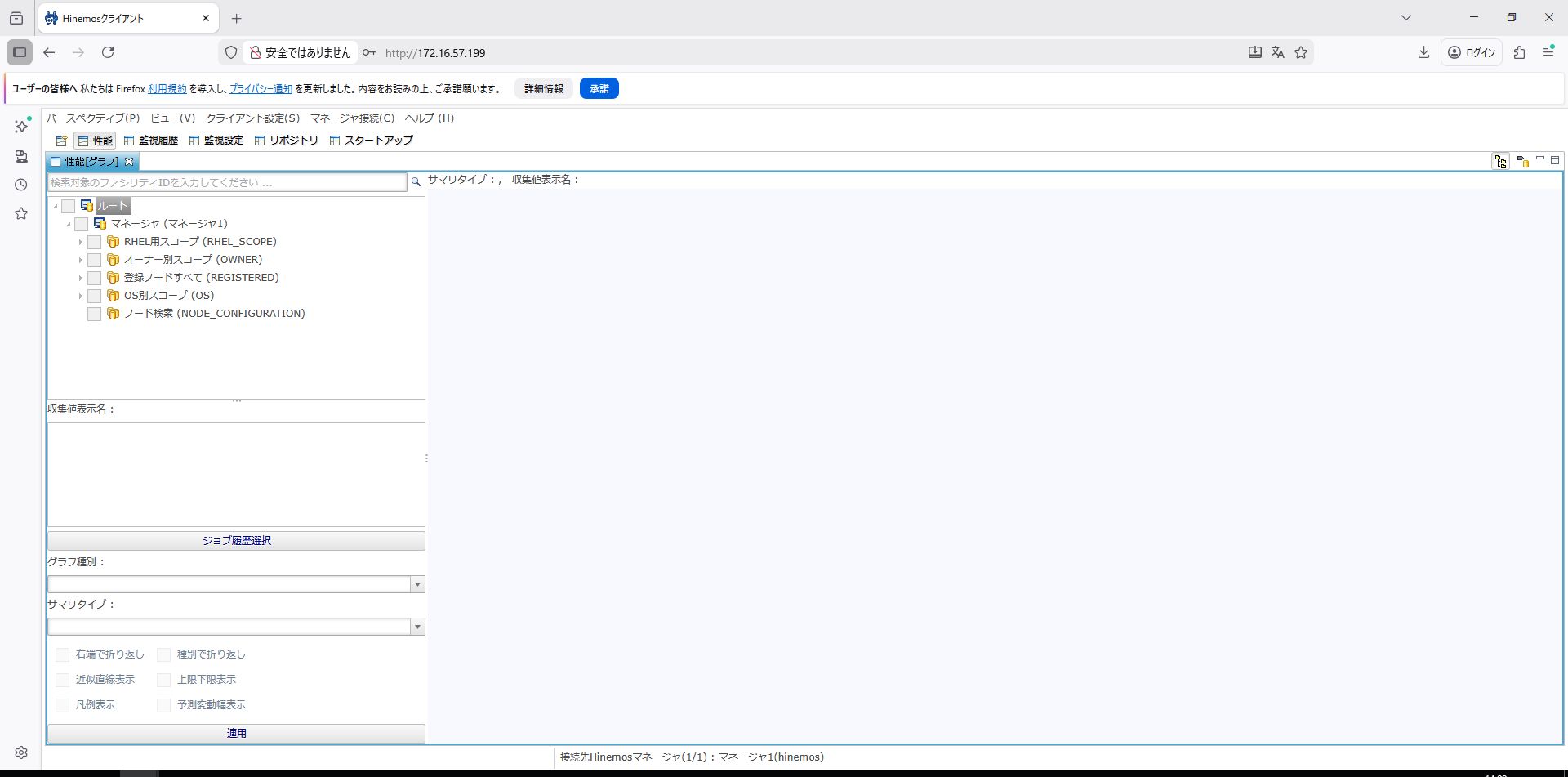Bookmark this page with star icon
The height and width of the screenshot is (777, 1568).
[1301, 52]
